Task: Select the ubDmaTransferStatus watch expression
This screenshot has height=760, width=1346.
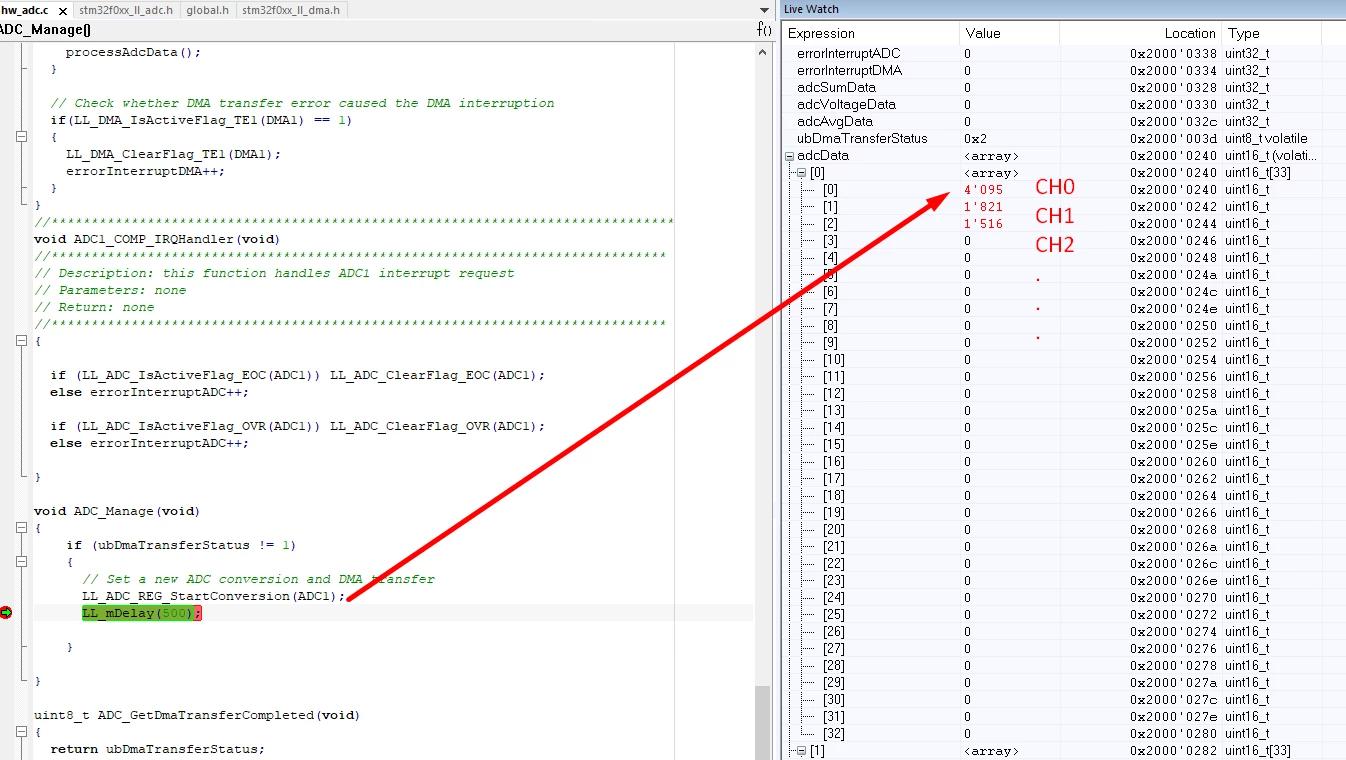Action: point(862,138)
